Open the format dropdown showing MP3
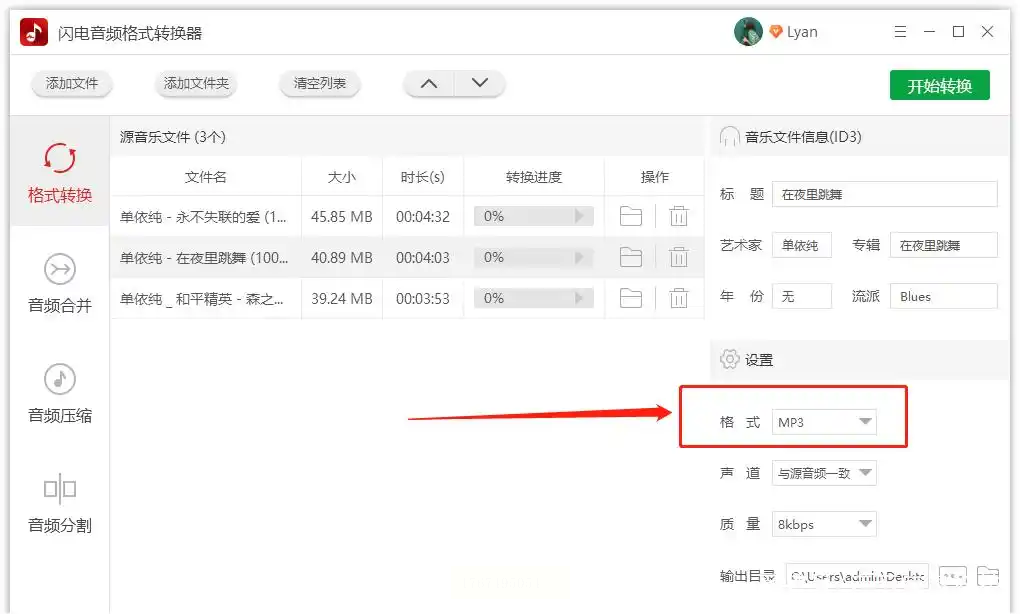 pos(824,422)
